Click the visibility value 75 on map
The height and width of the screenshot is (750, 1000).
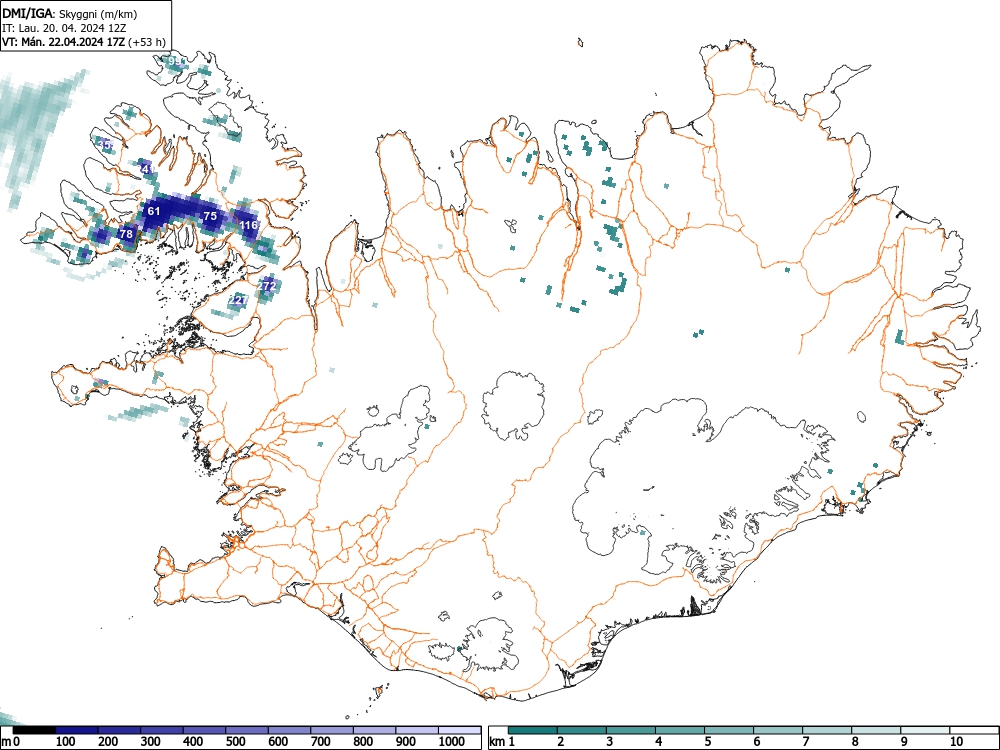coord(210,216)
